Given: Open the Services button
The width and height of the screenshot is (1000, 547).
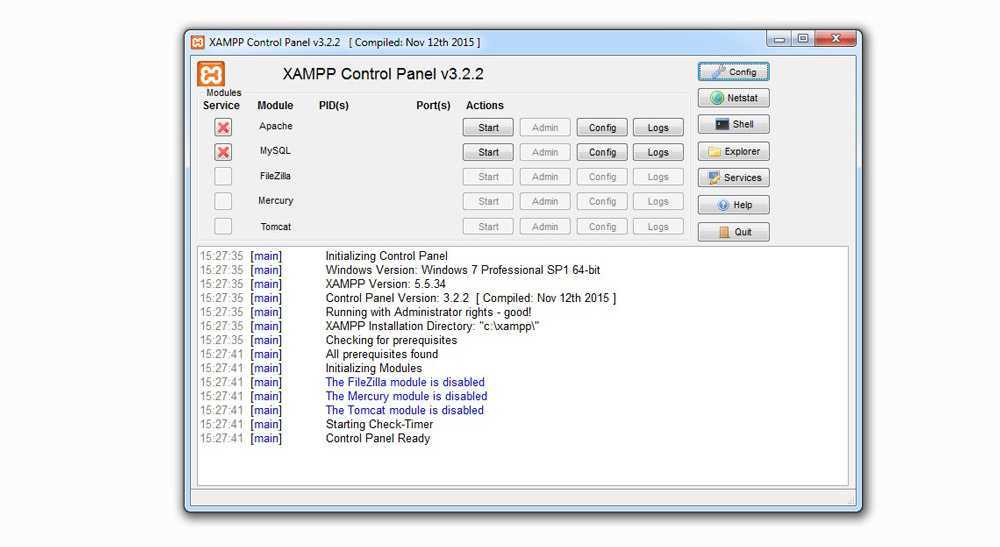Looking at the screenshot, I should [733, 178].
